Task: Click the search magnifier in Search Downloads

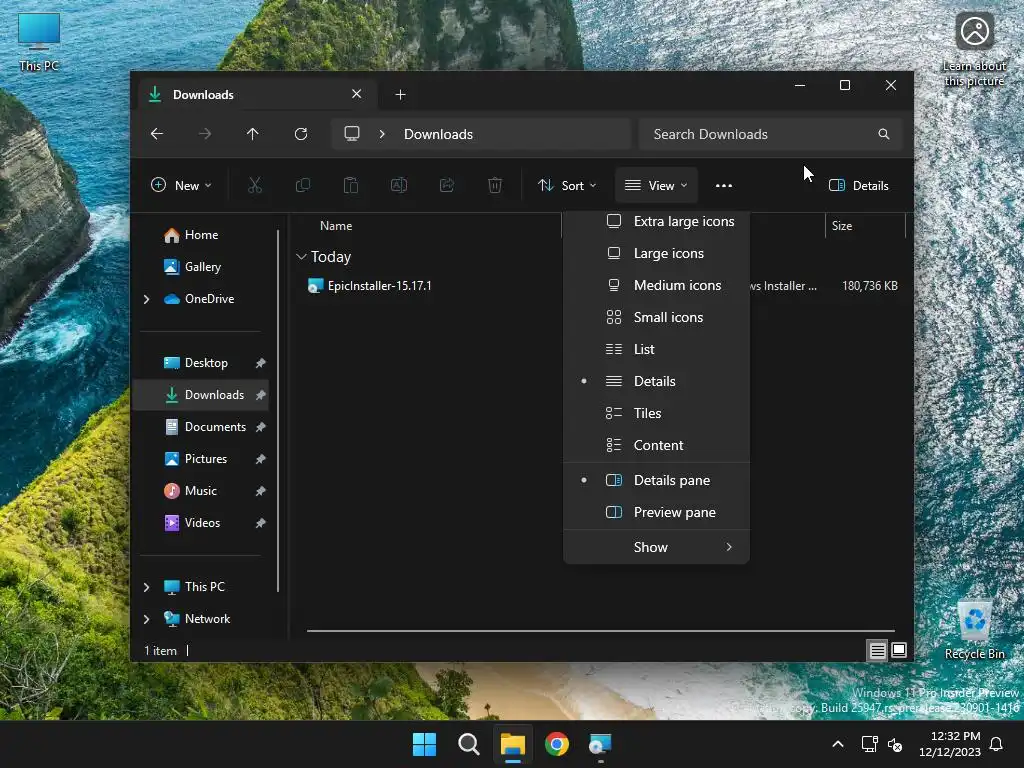Action: coord(884,134)
